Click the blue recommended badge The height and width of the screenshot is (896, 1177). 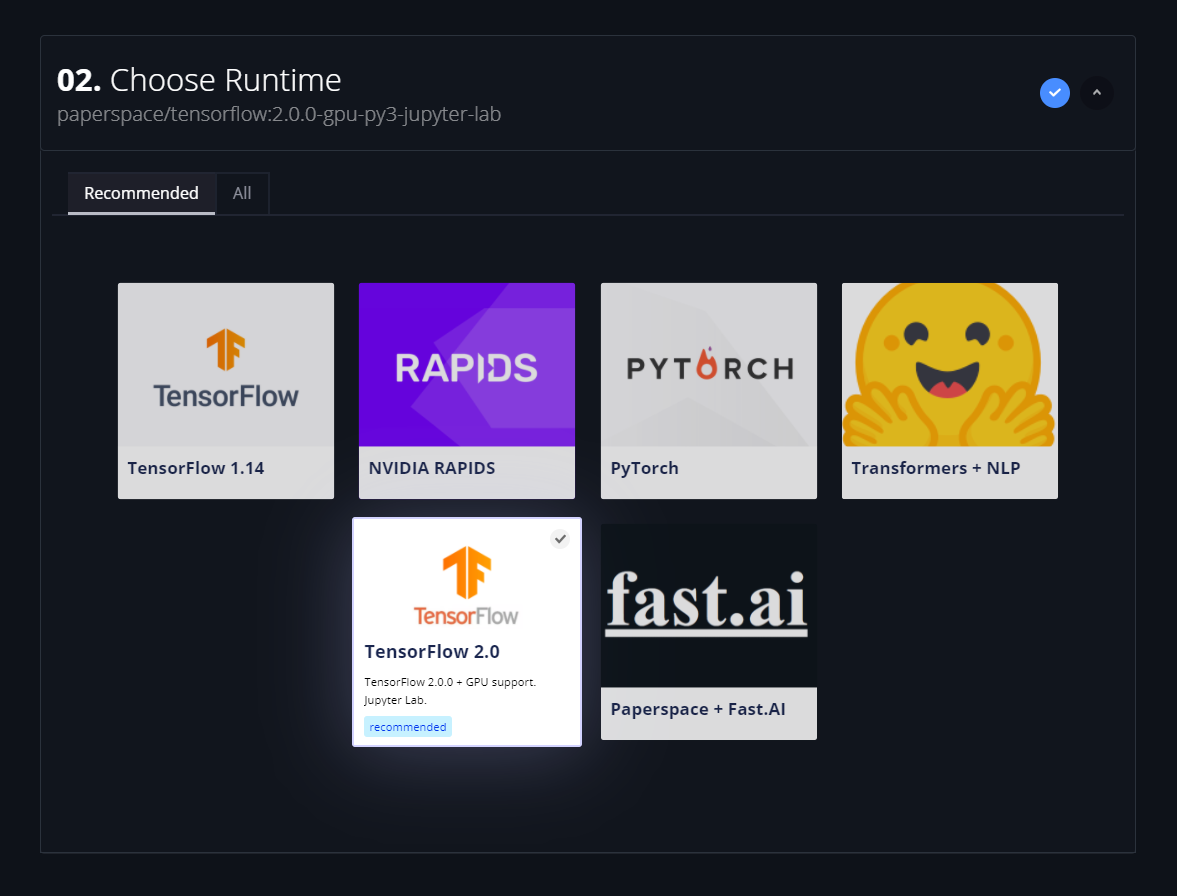407,726
